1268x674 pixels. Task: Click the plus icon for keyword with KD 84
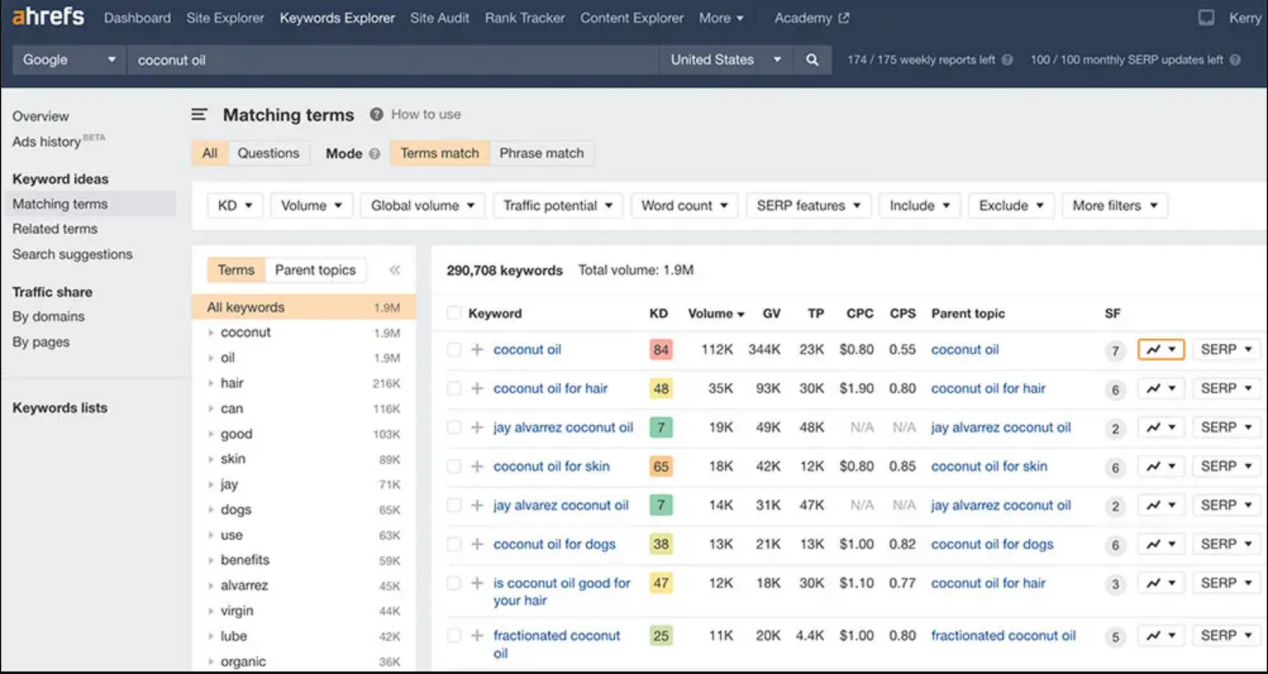point(477,350)
